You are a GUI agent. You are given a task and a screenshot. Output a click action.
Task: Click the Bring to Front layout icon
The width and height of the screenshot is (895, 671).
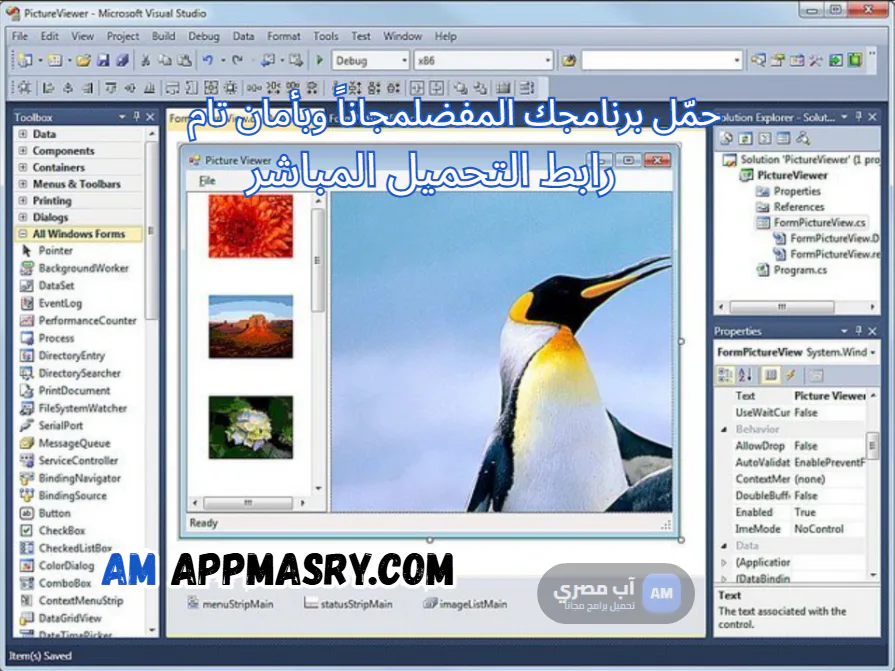pyautogui.click(x=461, y=88)
